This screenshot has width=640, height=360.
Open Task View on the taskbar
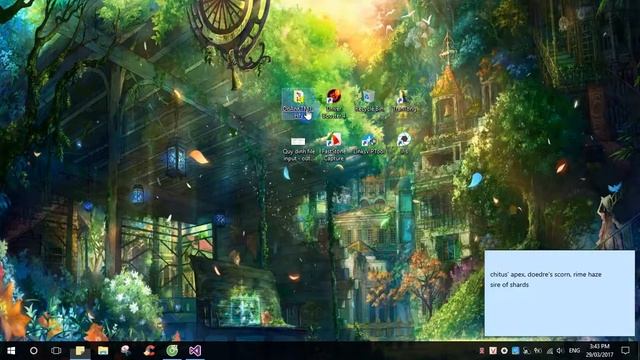point(56,351)
